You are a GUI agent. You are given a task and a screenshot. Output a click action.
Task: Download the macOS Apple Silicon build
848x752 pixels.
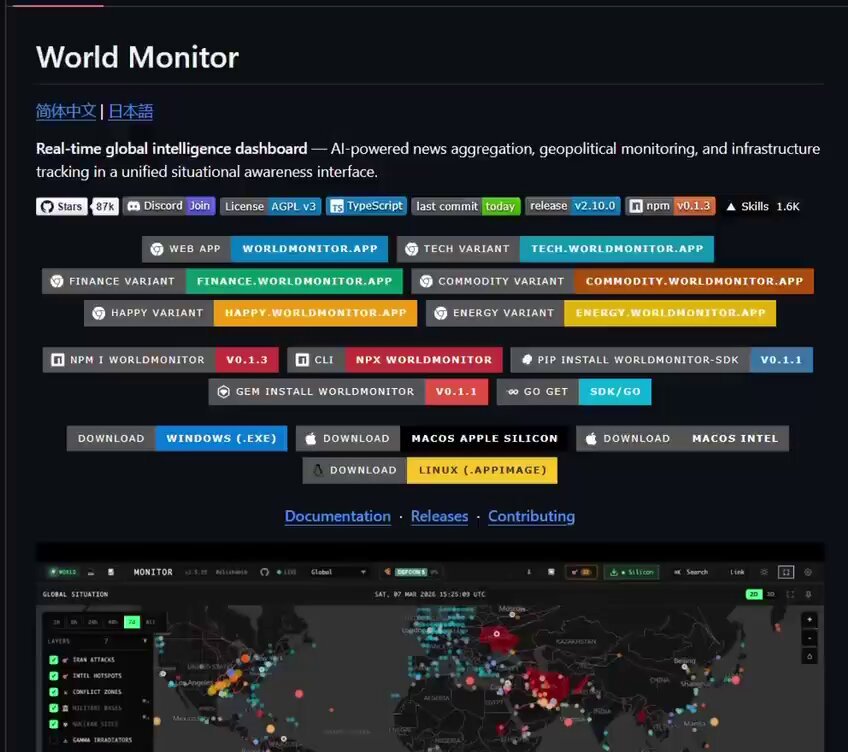click(x=432, y=438)
